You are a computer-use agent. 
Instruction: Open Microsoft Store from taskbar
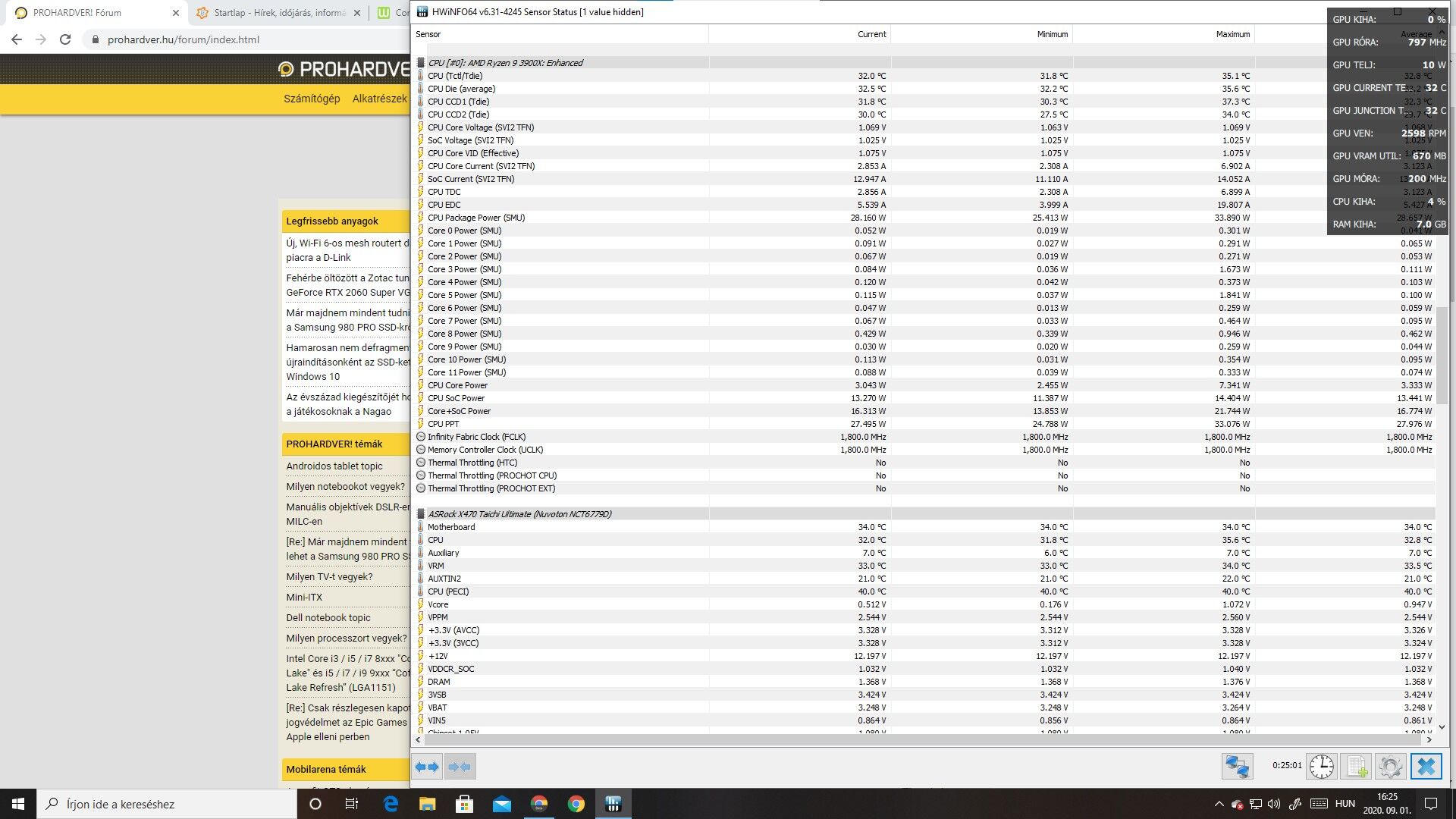tap(465, 804)
